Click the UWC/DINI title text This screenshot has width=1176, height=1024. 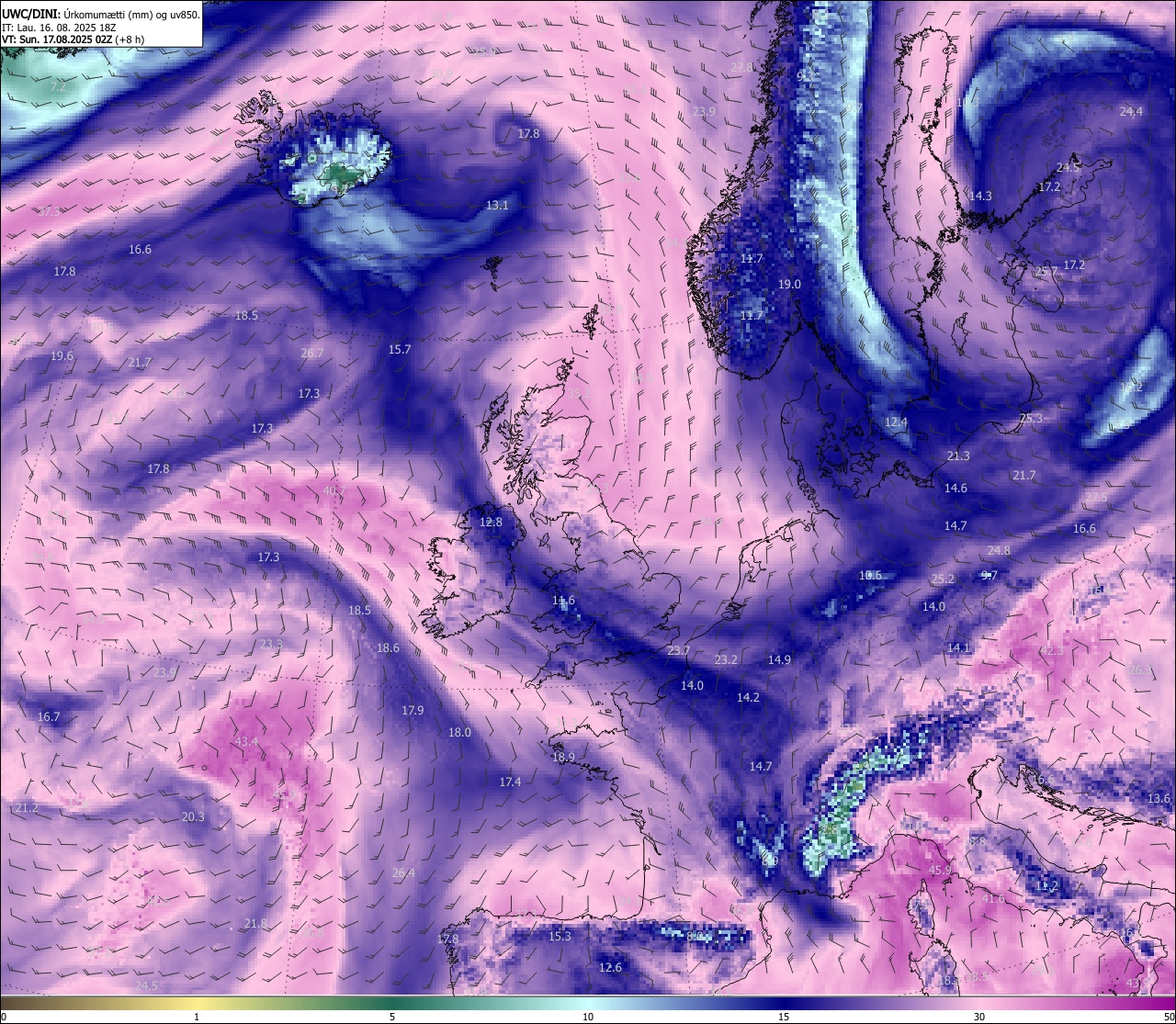(30, 15)
